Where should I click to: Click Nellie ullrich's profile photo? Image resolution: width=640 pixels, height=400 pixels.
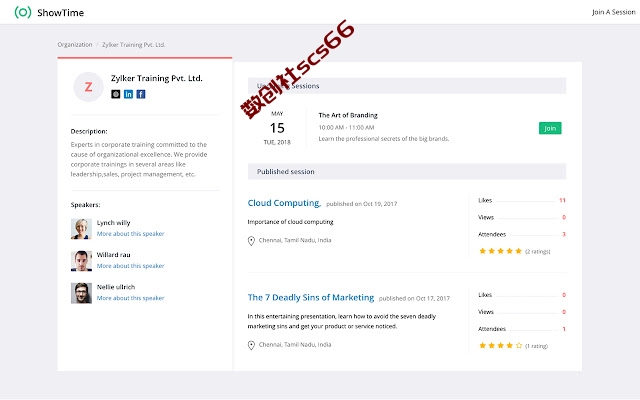(x=81, y=293)
